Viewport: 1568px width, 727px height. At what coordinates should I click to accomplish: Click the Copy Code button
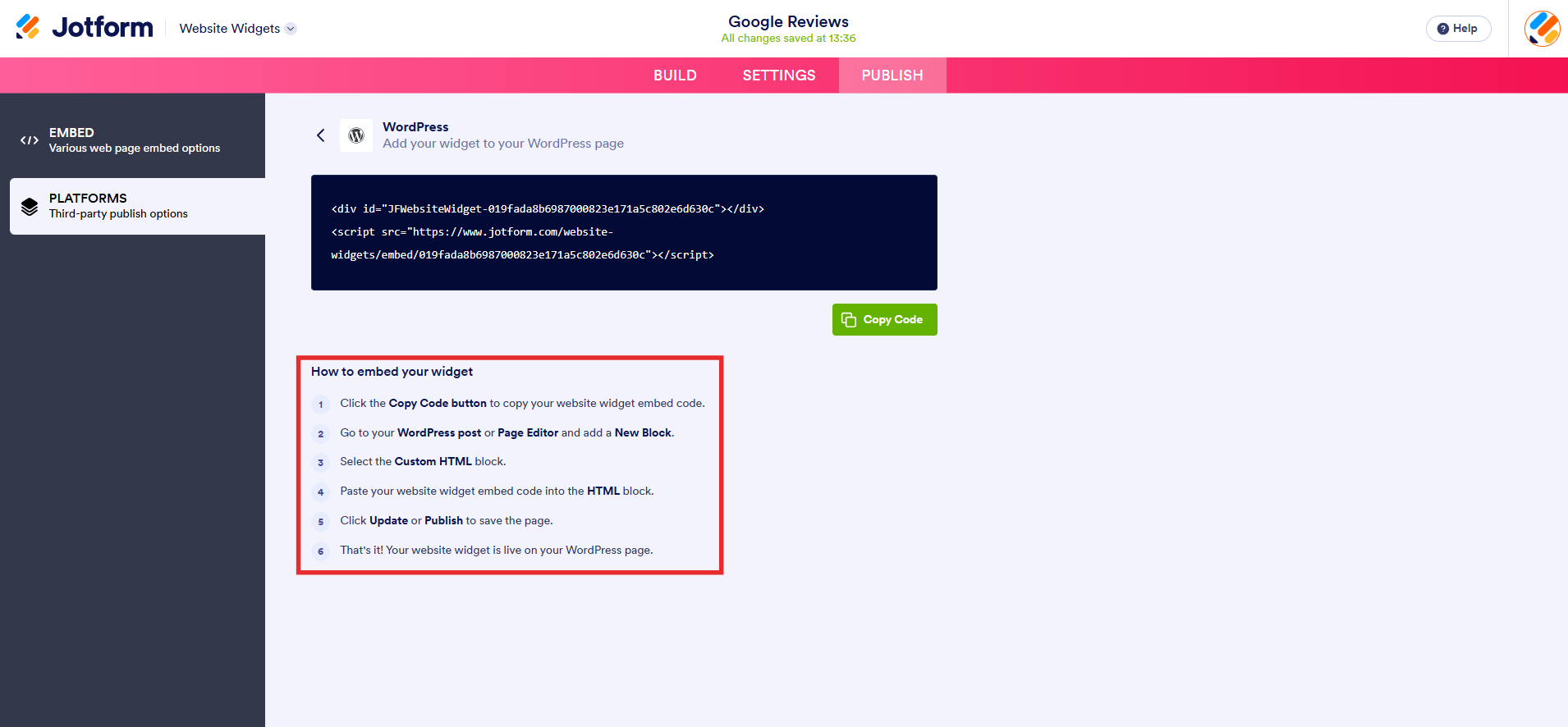pos(885,320)
